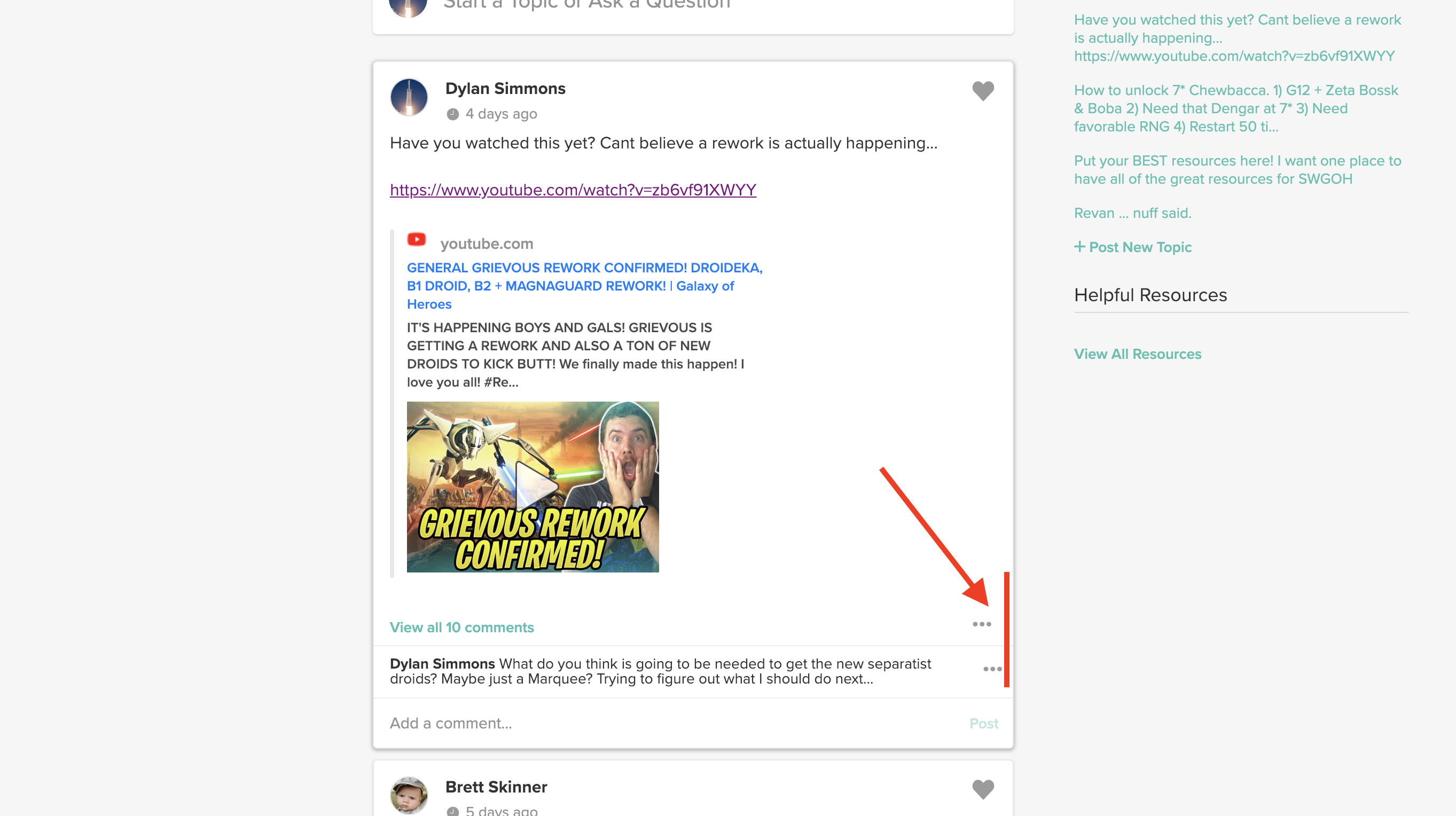Click in the Add a comment field
This screenshot has width=1456, height=816.
coord(672,723)
